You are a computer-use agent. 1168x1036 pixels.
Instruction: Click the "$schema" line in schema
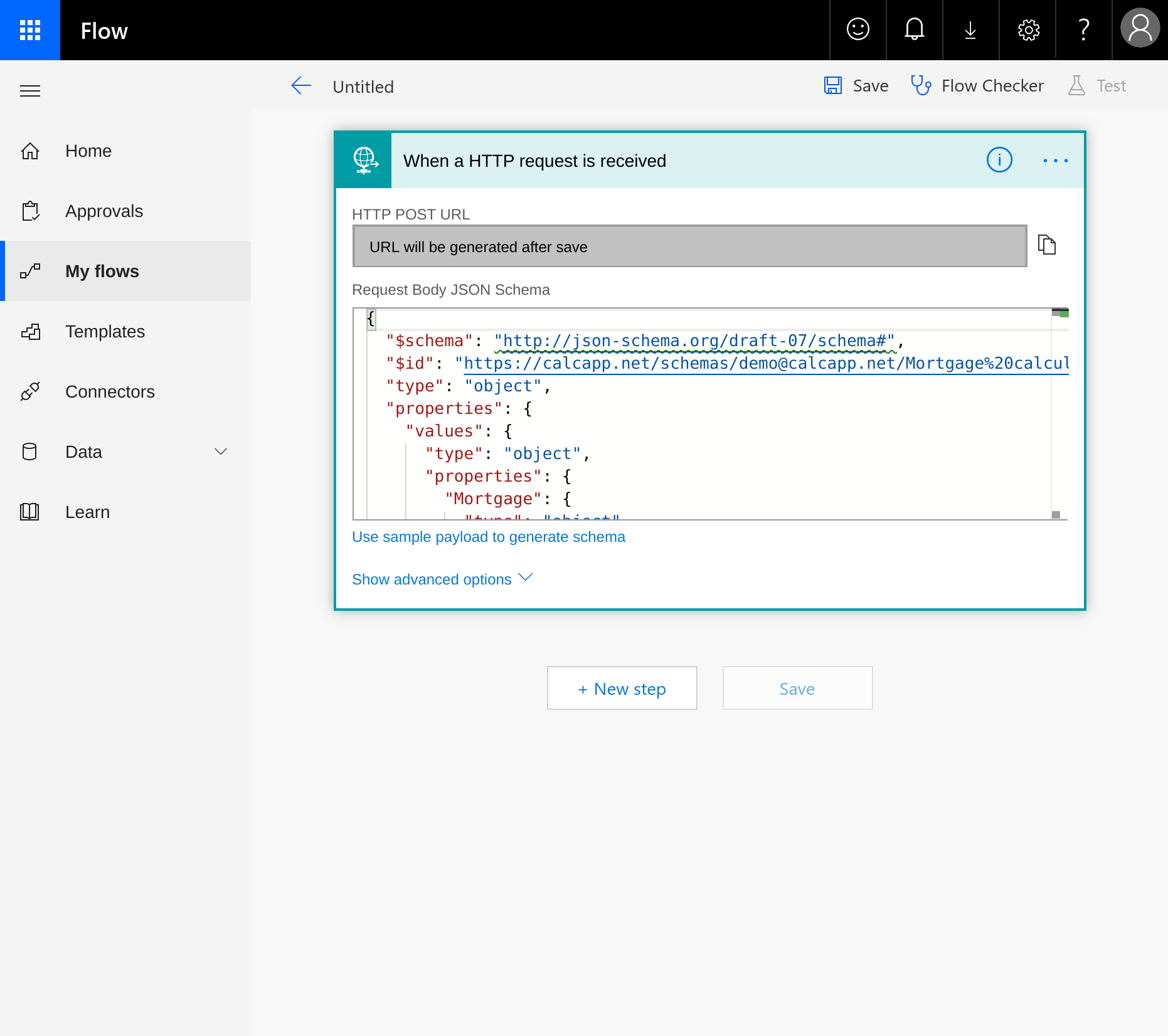click(645, 341)
